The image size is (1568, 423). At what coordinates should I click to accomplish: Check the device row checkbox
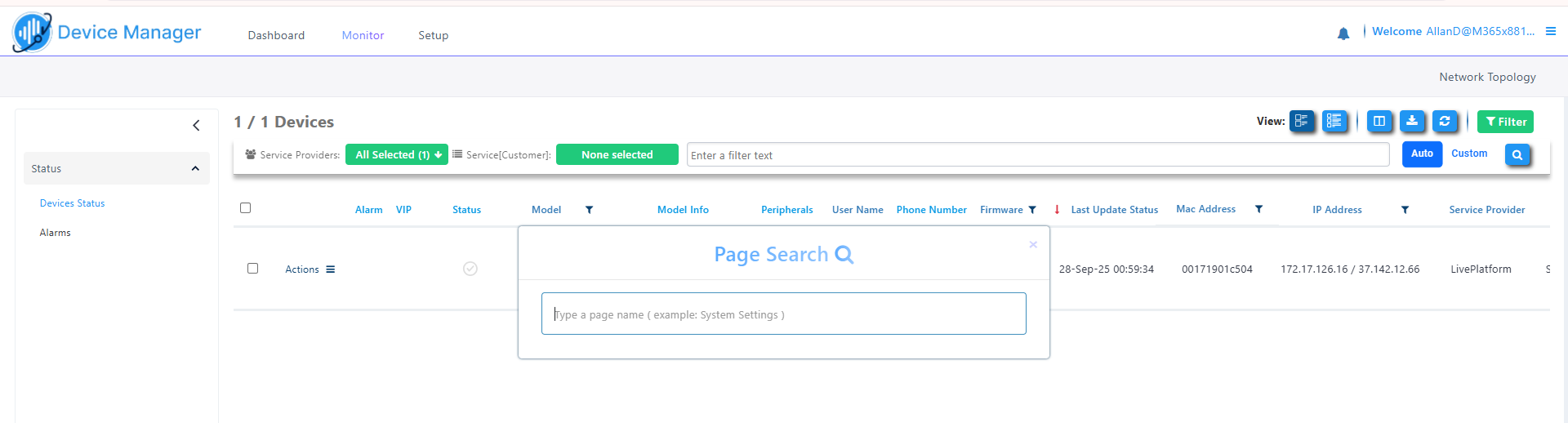(x=252, y=269)
